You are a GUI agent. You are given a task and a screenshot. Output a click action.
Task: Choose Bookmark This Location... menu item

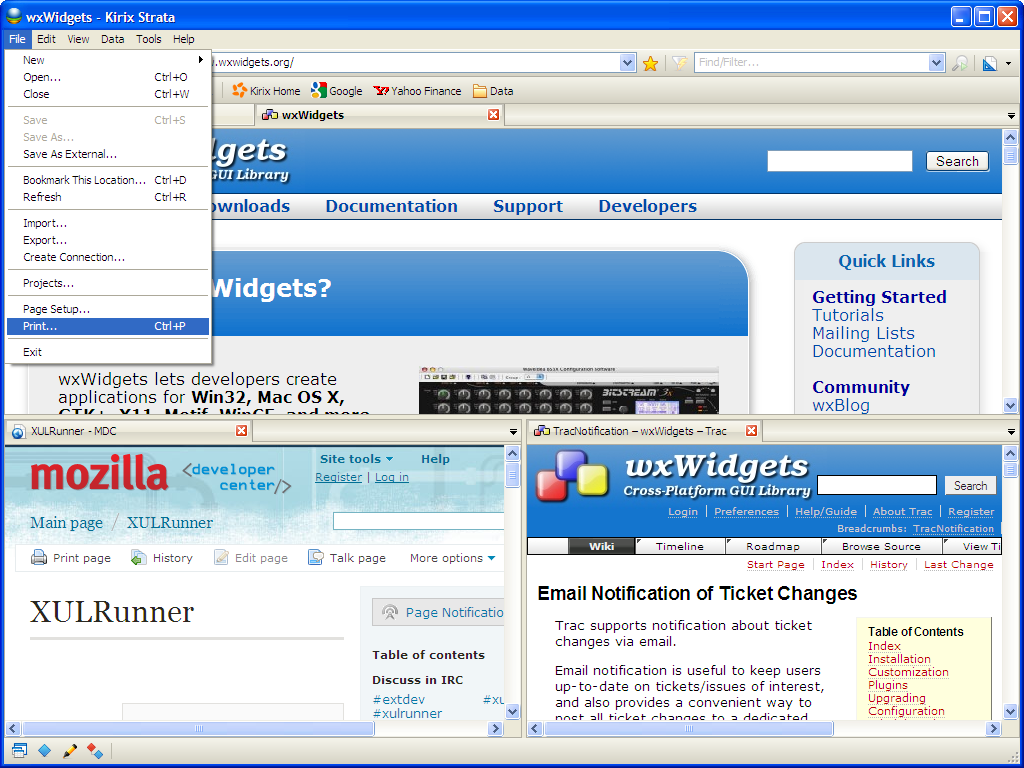coord(108,180)
